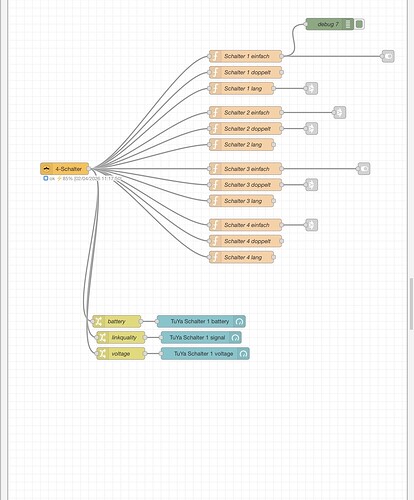Select the TuYa Schalter 1 signal node

(x=201, y=337)
